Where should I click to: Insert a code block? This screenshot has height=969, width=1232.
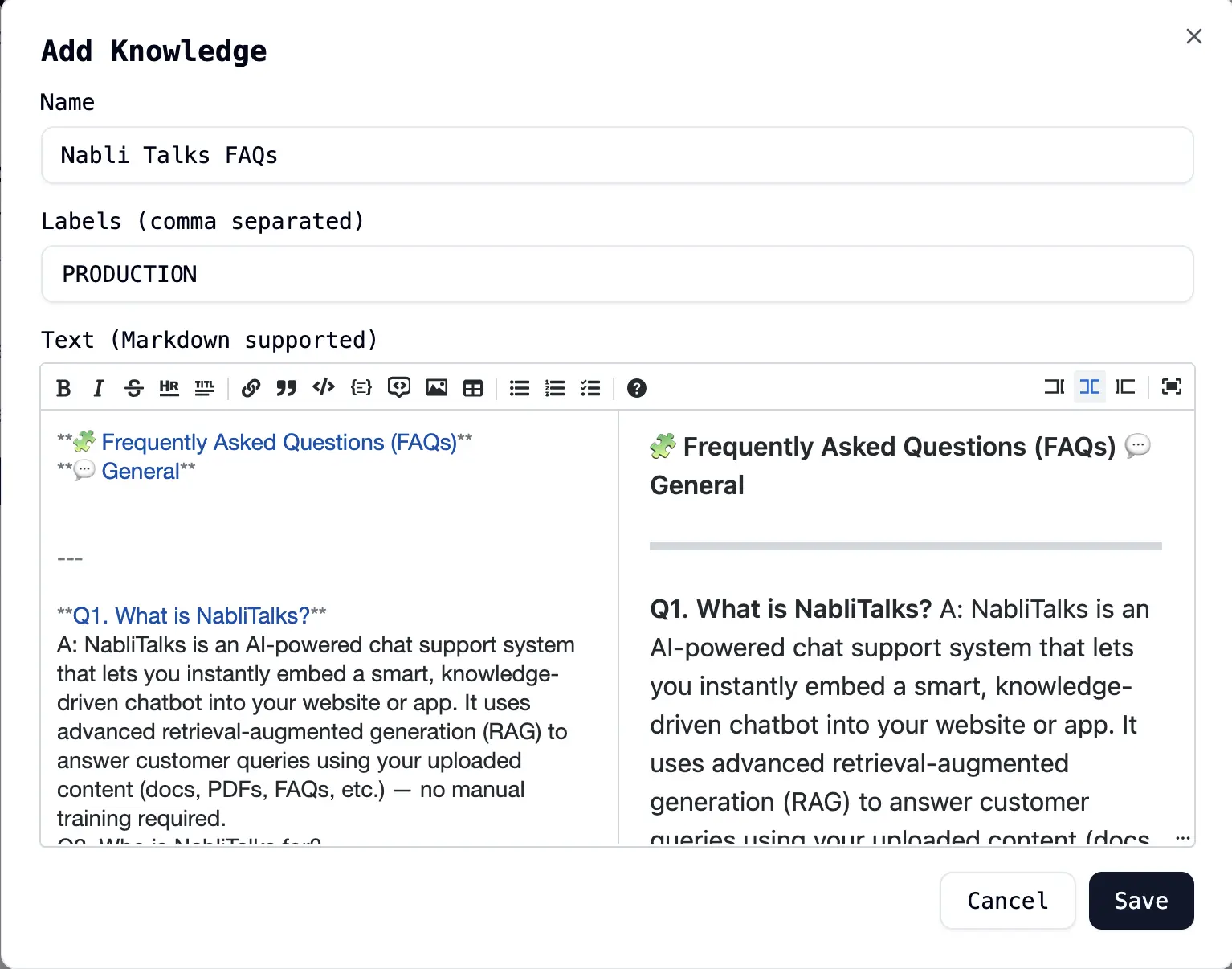click(x=361, y=388)
